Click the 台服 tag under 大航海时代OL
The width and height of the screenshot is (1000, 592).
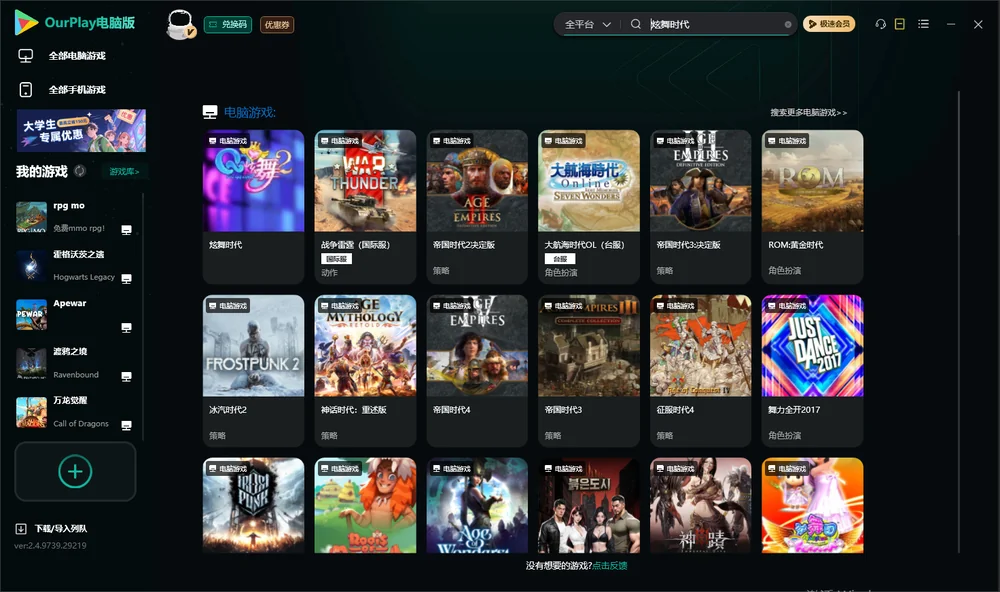point(560,259)
